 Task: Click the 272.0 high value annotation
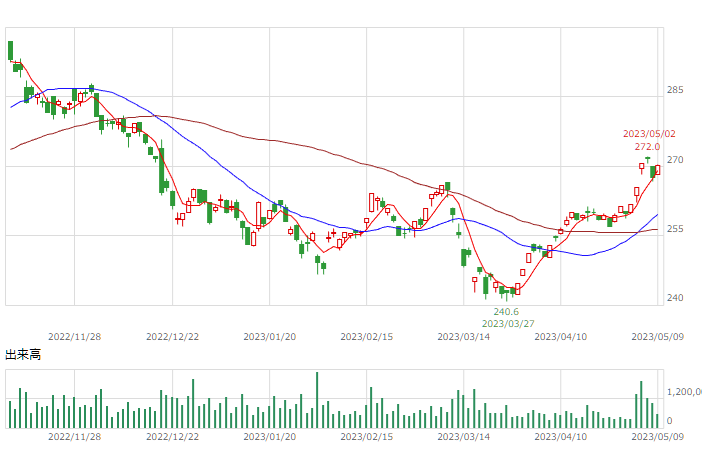[647, 147]
